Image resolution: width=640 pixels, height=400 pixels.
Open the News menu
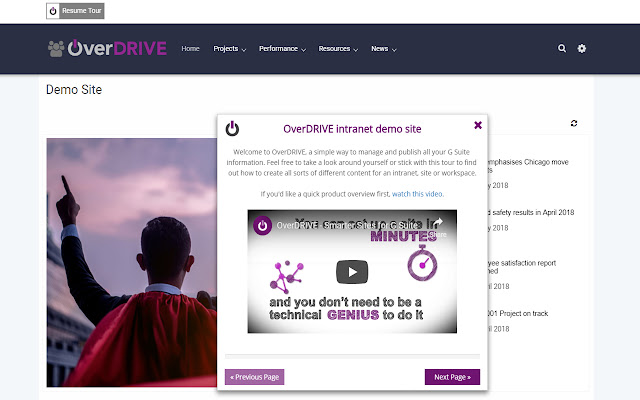[x=379, y=49]
